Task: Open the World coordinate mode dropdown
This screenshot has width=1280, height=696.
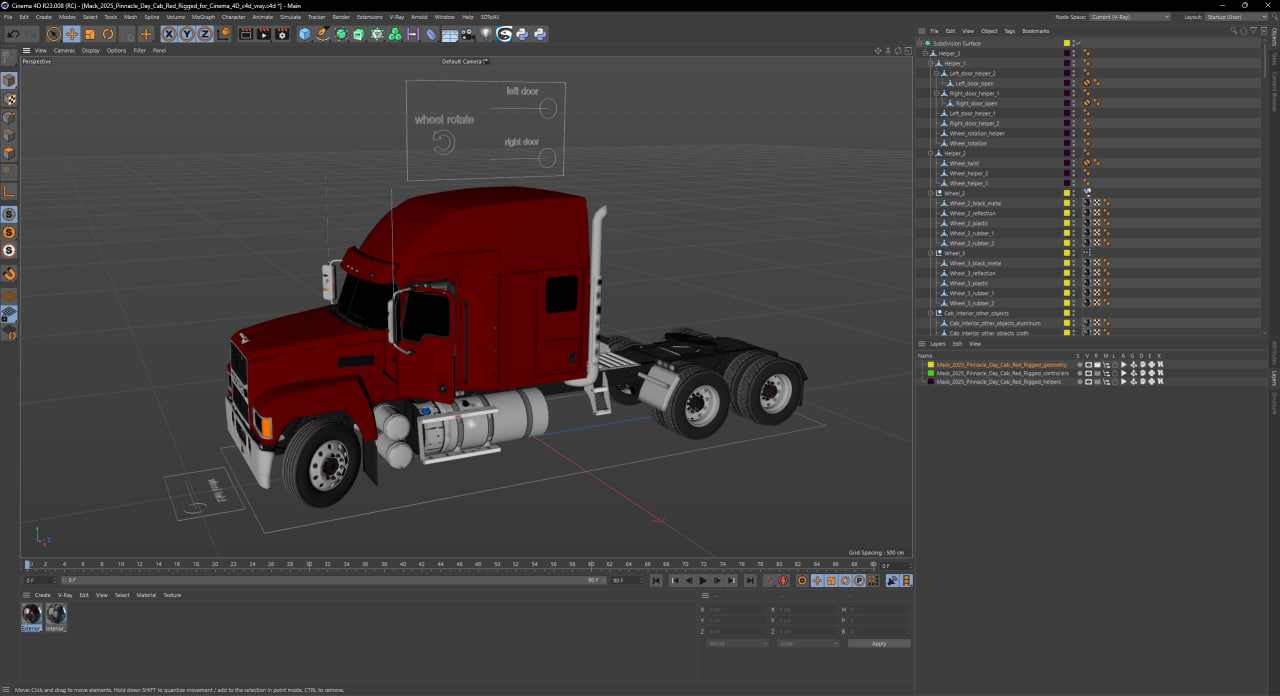Action: (738, 643)
